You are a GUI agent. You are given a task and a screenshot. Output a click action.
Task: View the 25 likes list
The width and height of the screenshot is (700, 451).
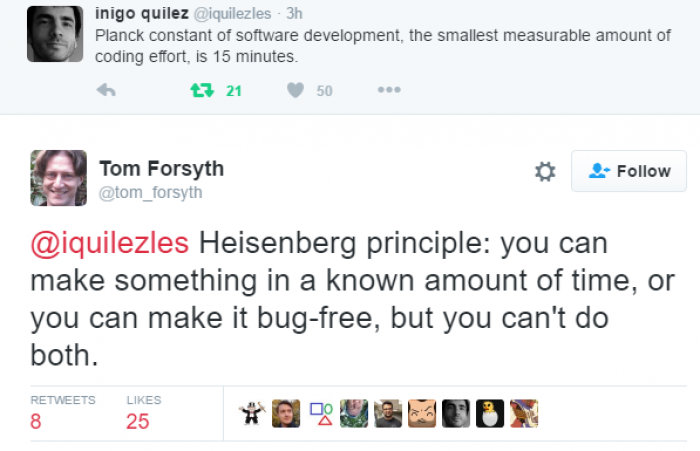point(143,413)
